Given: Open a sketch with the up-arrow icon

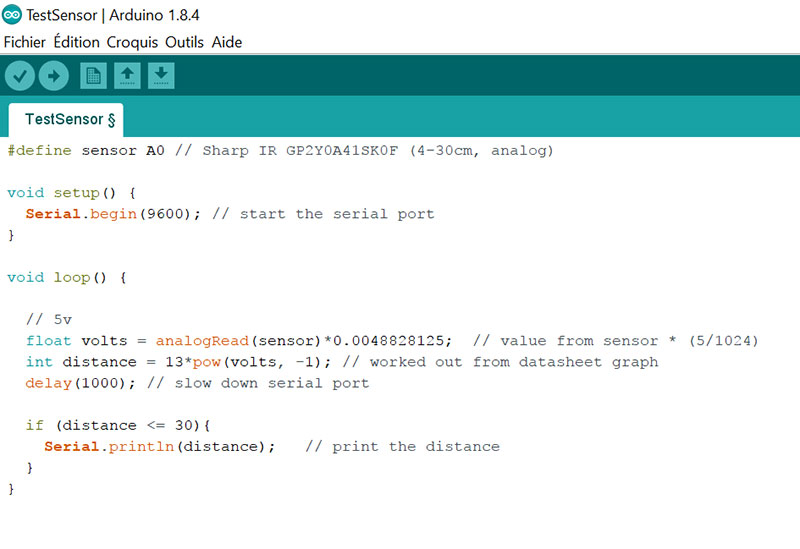Looking at the screenshot, I should coord(127,75).
